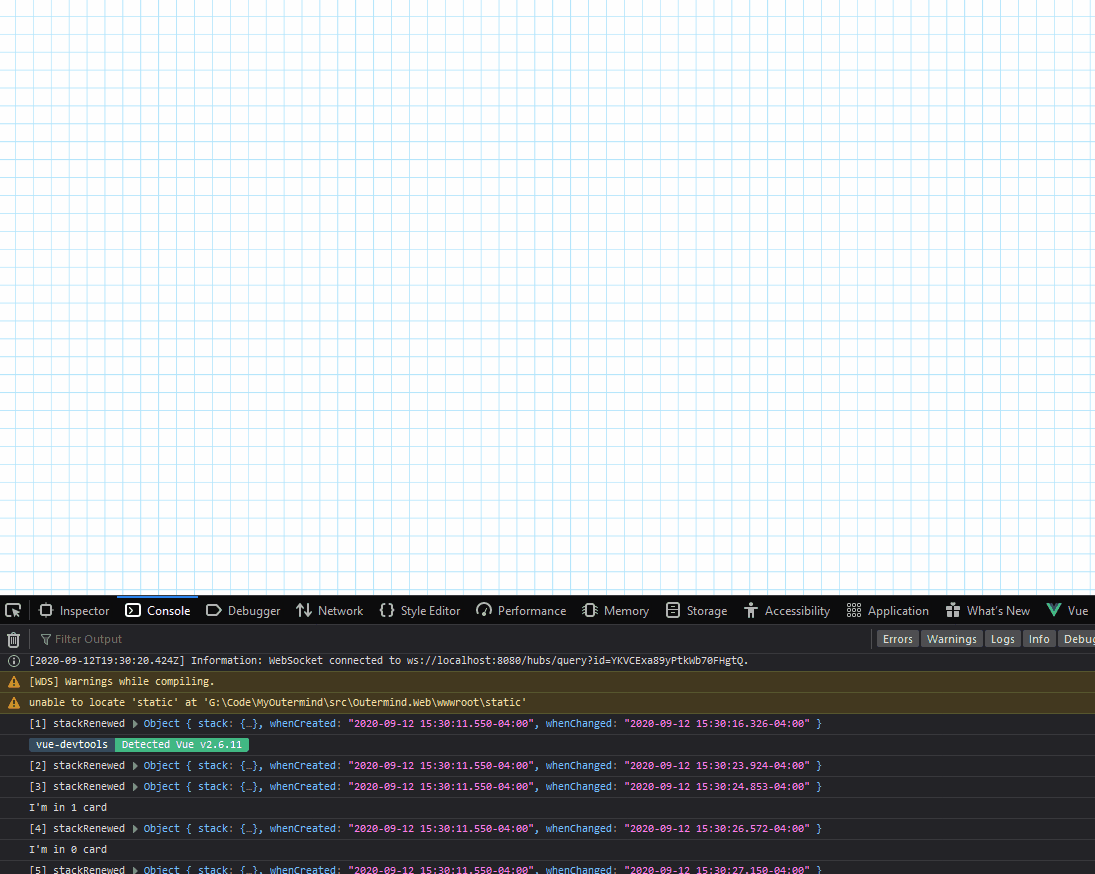The image size is (1095, 874).
Task: Open the Accessibility tab
Action: (x=787, y=611)
